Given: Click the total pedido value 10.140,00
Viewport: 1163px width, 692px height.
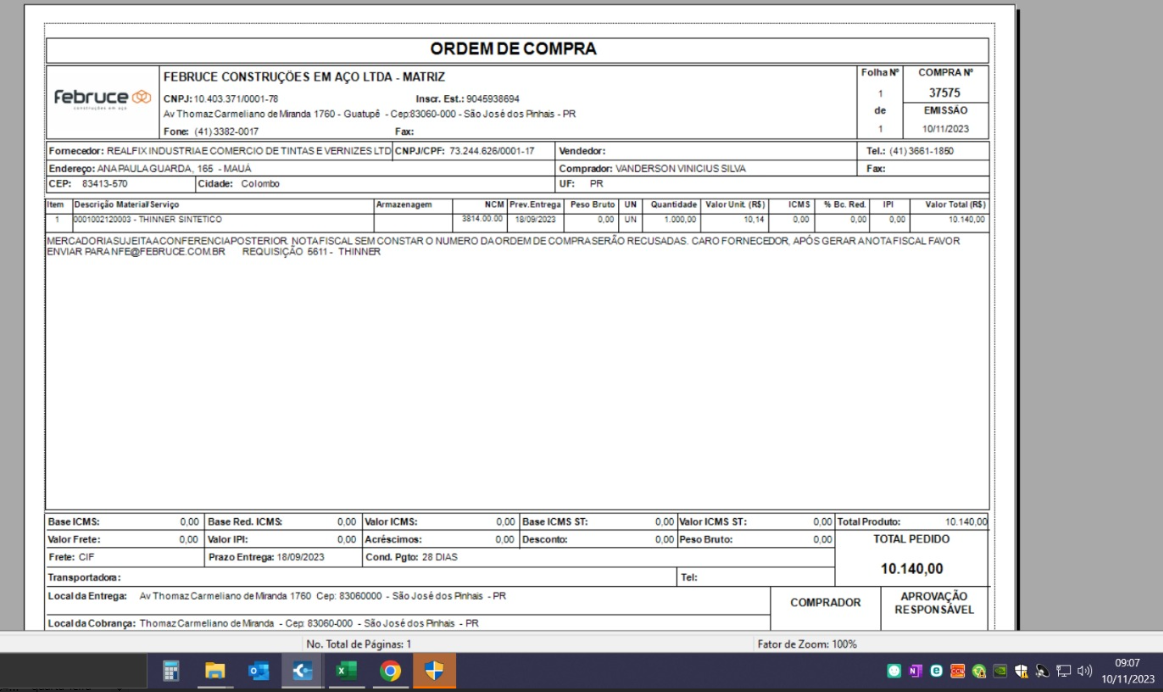Looking at the screenshot, I should click(911, 569).
